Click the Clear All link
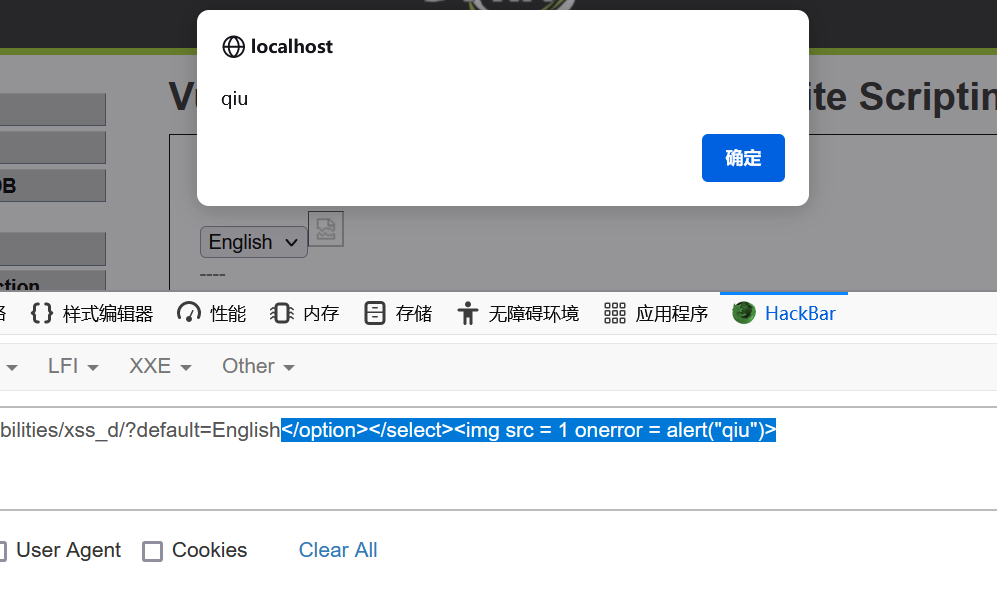Viewport: 997px width, 604px height. (x=337, y=550)
